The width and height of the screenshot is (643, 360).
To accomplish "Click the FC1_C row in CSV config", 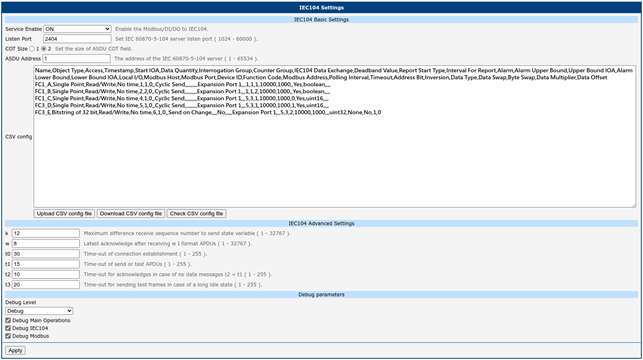I will click(182, 98).
